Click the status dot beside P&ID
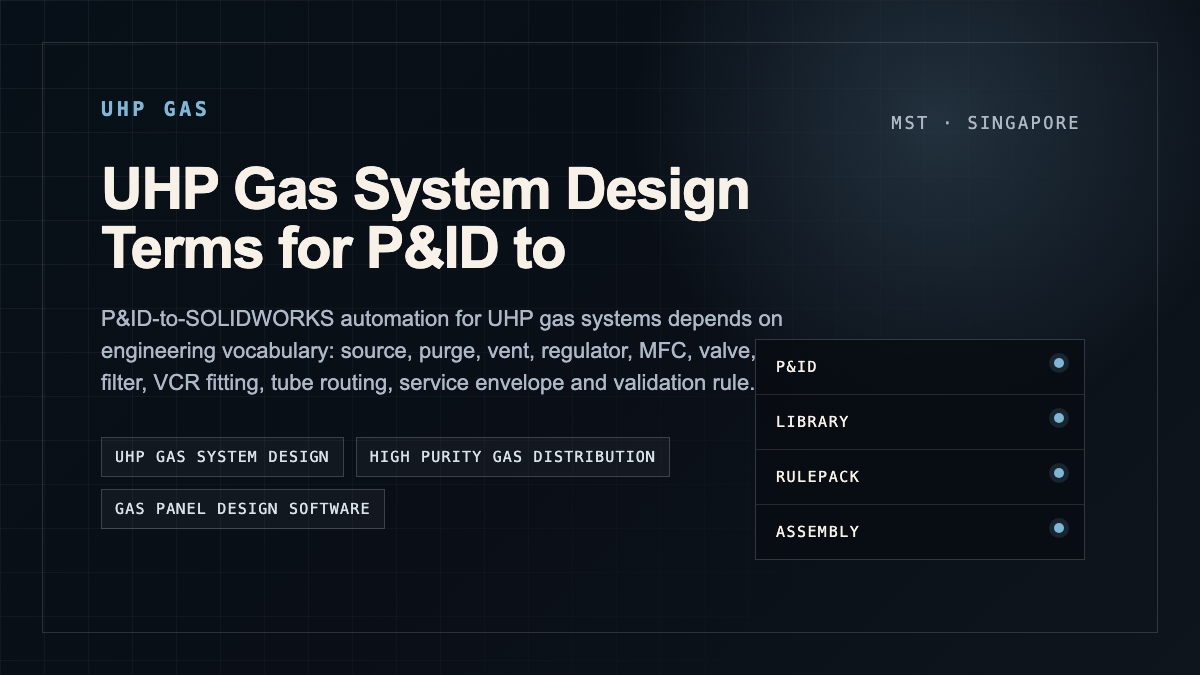This screenshot has width=1200, height=675. tap(1059, 363)
